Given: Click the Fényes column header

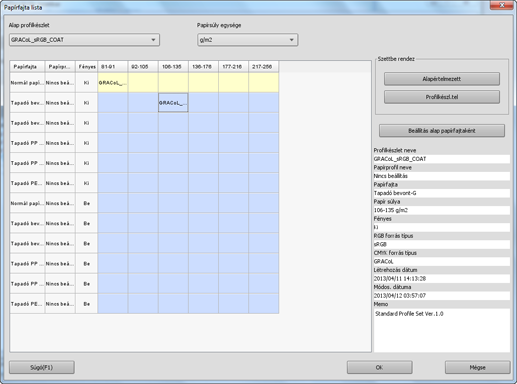Looking at the screenshot, I should pyautogui.click(x=87, y=67).
